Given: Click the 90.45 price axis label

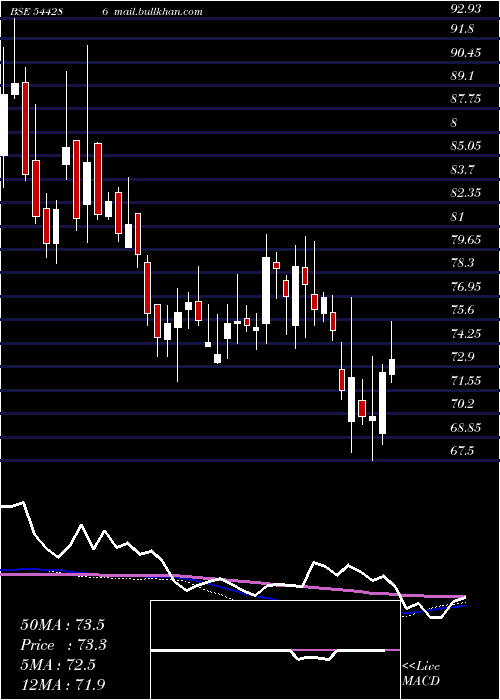Looking at the screenshot, I should 467,53.
